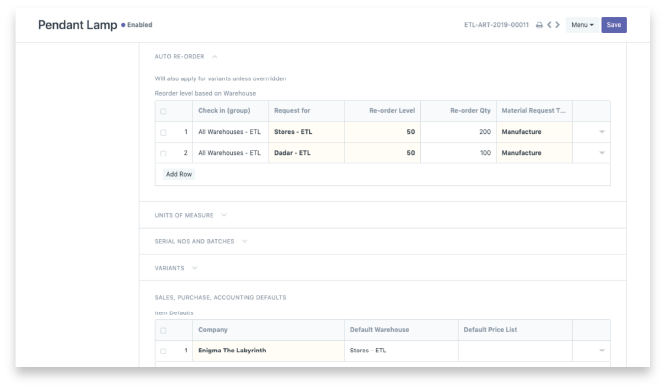Screen dimensions: 665x389
Task: Collapse the Auto Re-order section chevron
Action: click(x=215, y=57)
